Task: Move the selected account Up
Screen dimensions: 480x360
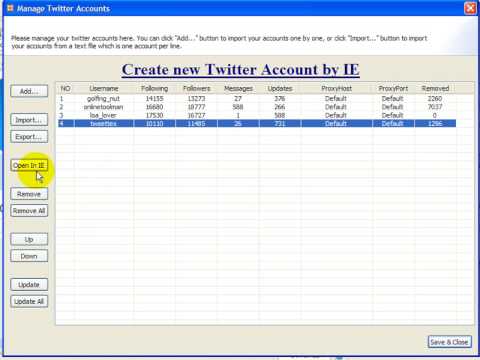Action: pos(29,239)
